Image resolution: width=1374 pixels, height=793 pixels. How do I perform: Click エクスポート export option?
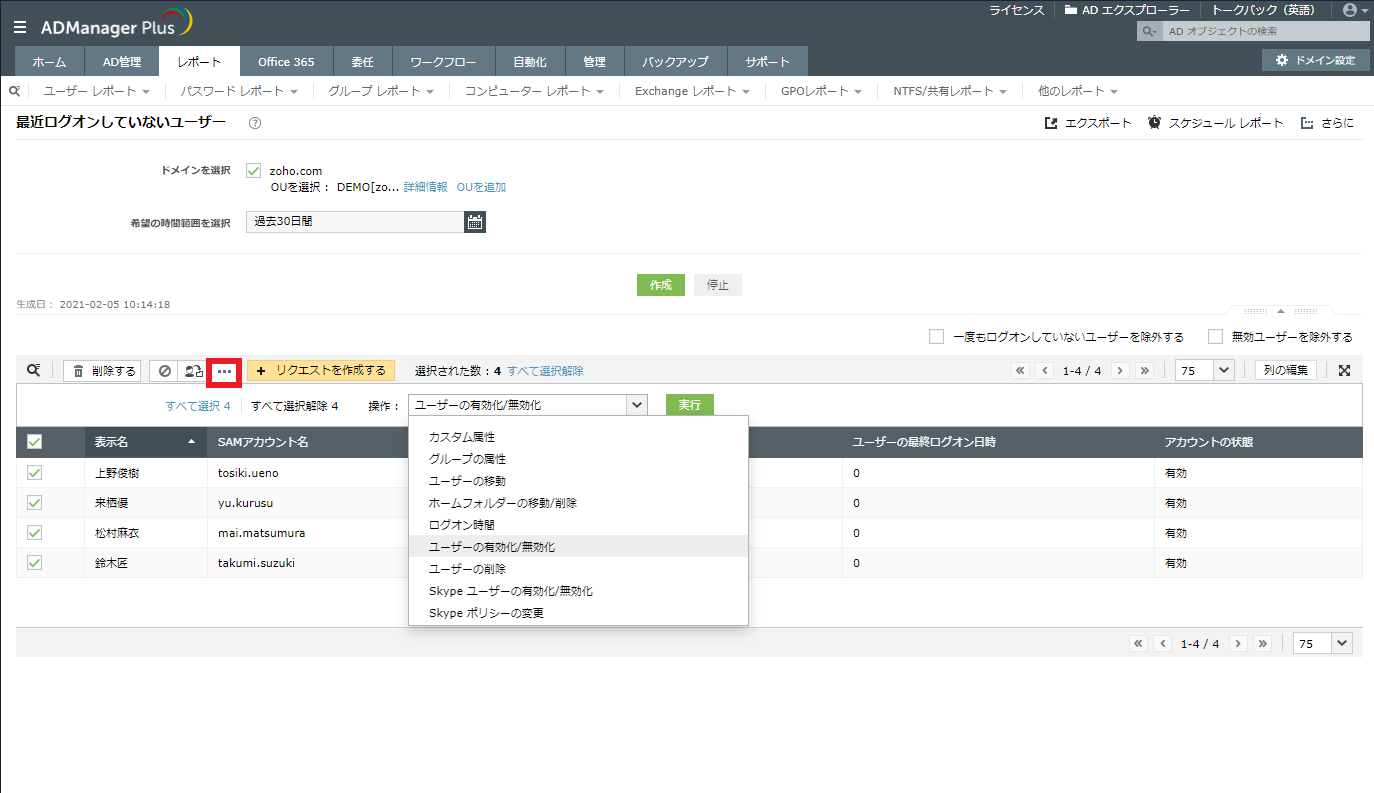(1088, 123)
